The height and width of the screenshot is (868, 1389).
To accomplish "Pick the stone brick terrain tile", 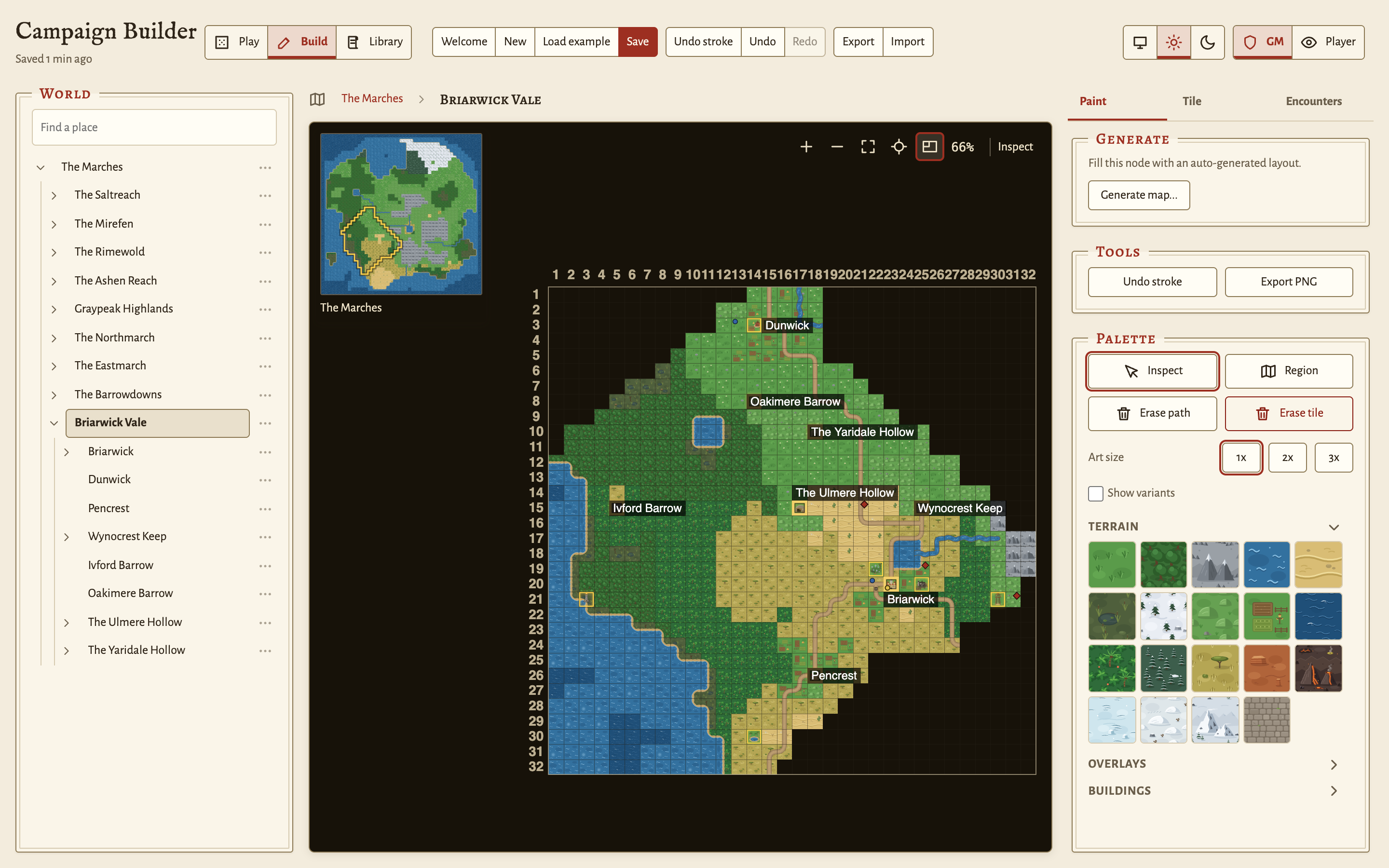I will click(x=1267, y=720).
